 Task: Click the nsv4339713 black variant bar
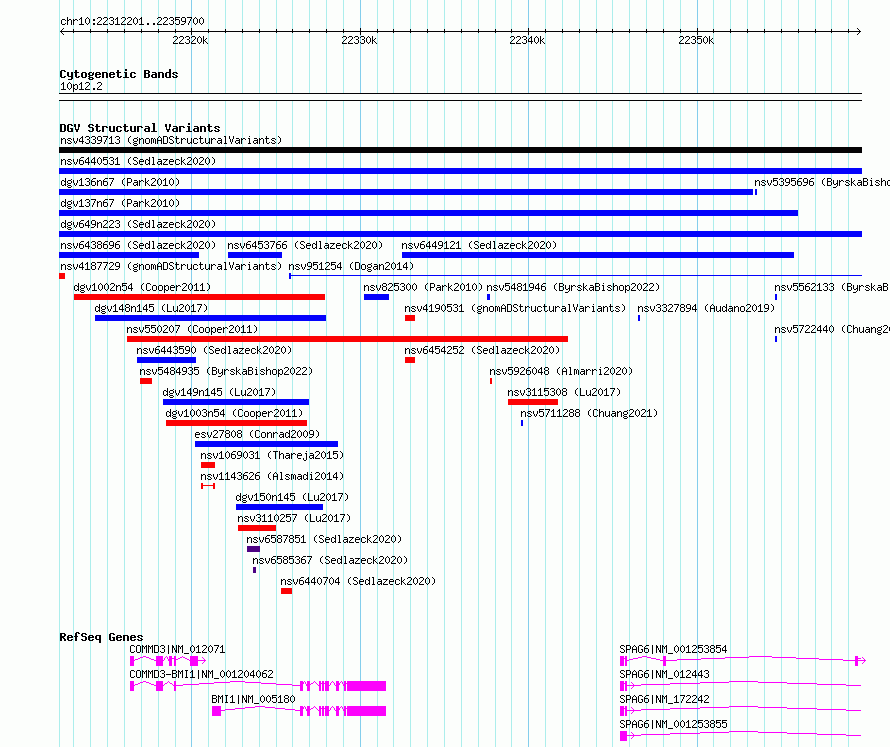(460, 150)
